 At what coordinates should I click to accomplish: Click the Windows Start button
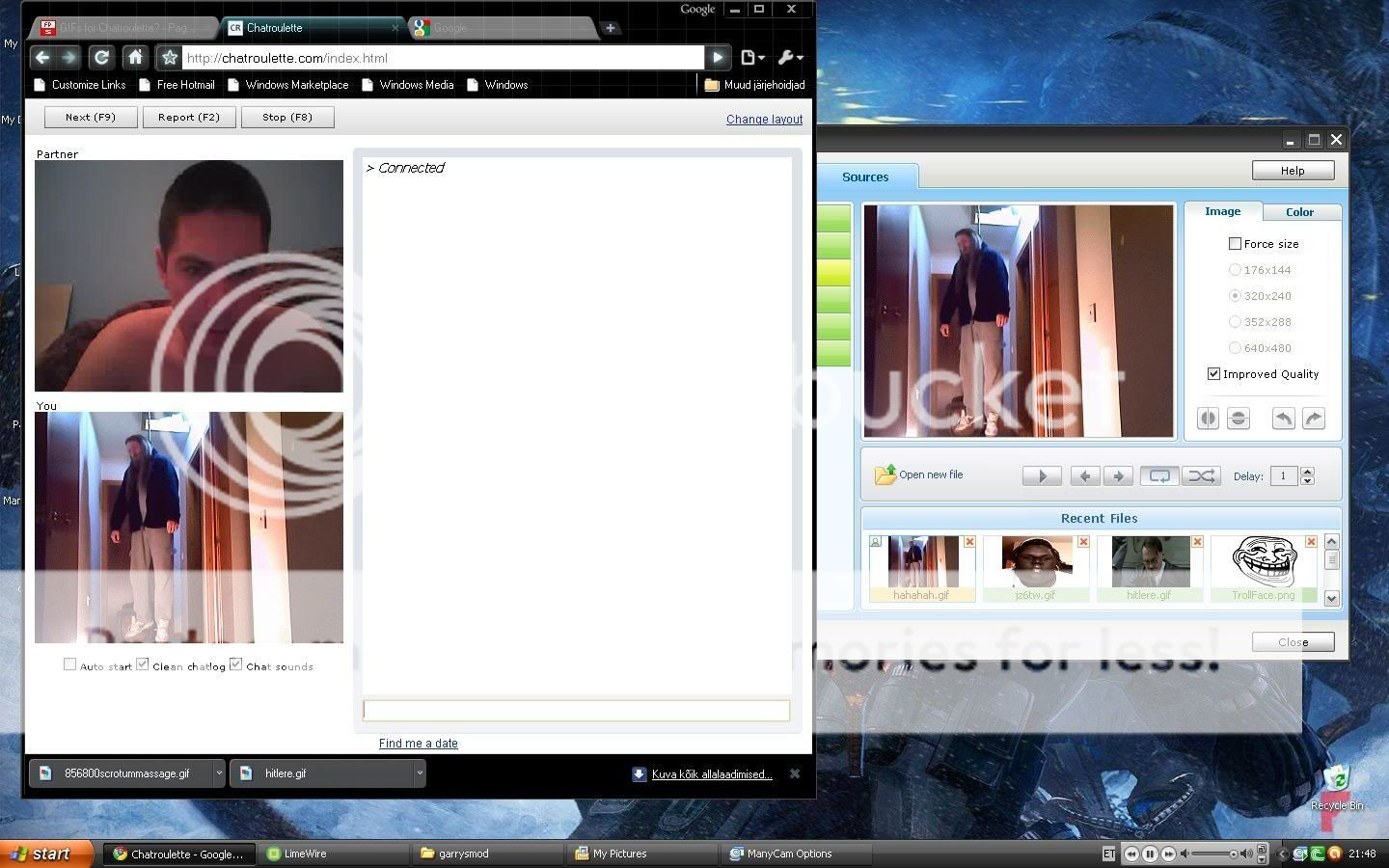[46, 854]
